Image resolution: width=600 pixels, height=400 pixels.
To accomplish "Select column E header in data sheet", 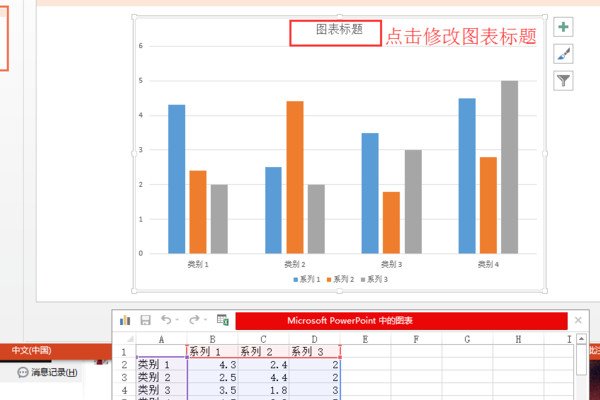I will coord(365,339).
